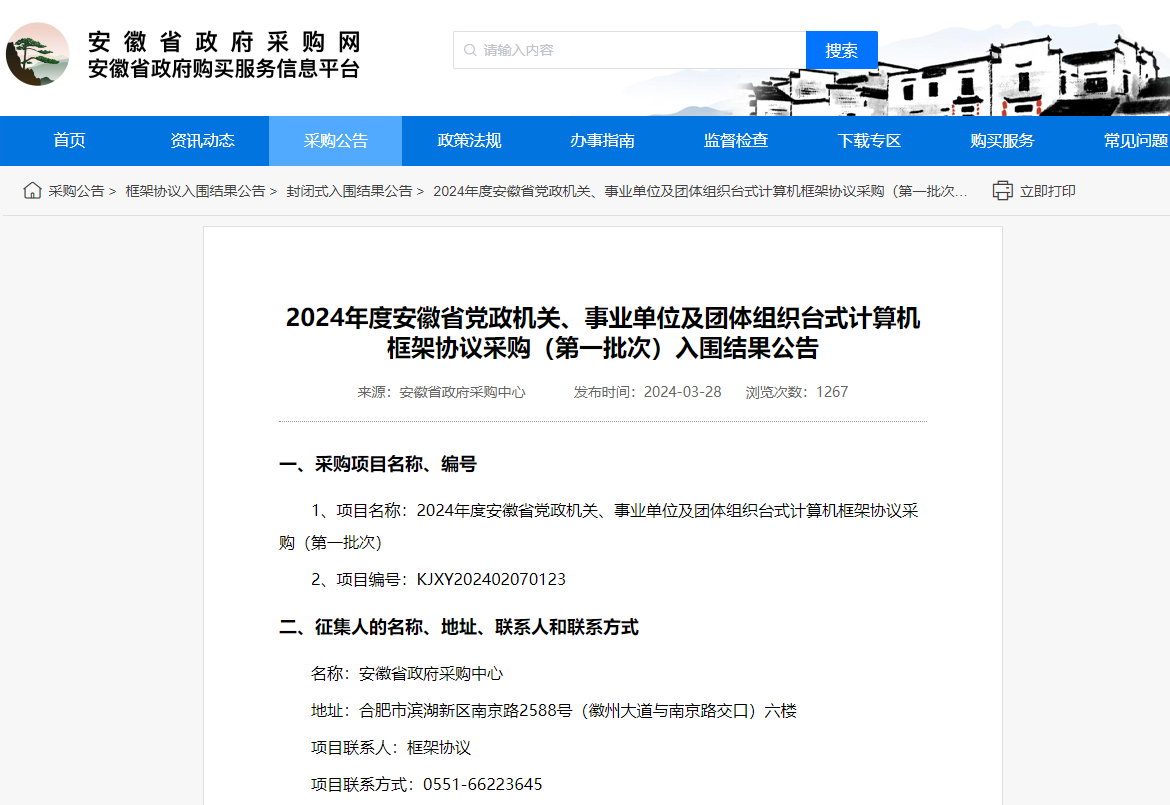1170x805 pixels.
Task: Open the 下载专区 nav item
Action: click(x=869, y=140)
